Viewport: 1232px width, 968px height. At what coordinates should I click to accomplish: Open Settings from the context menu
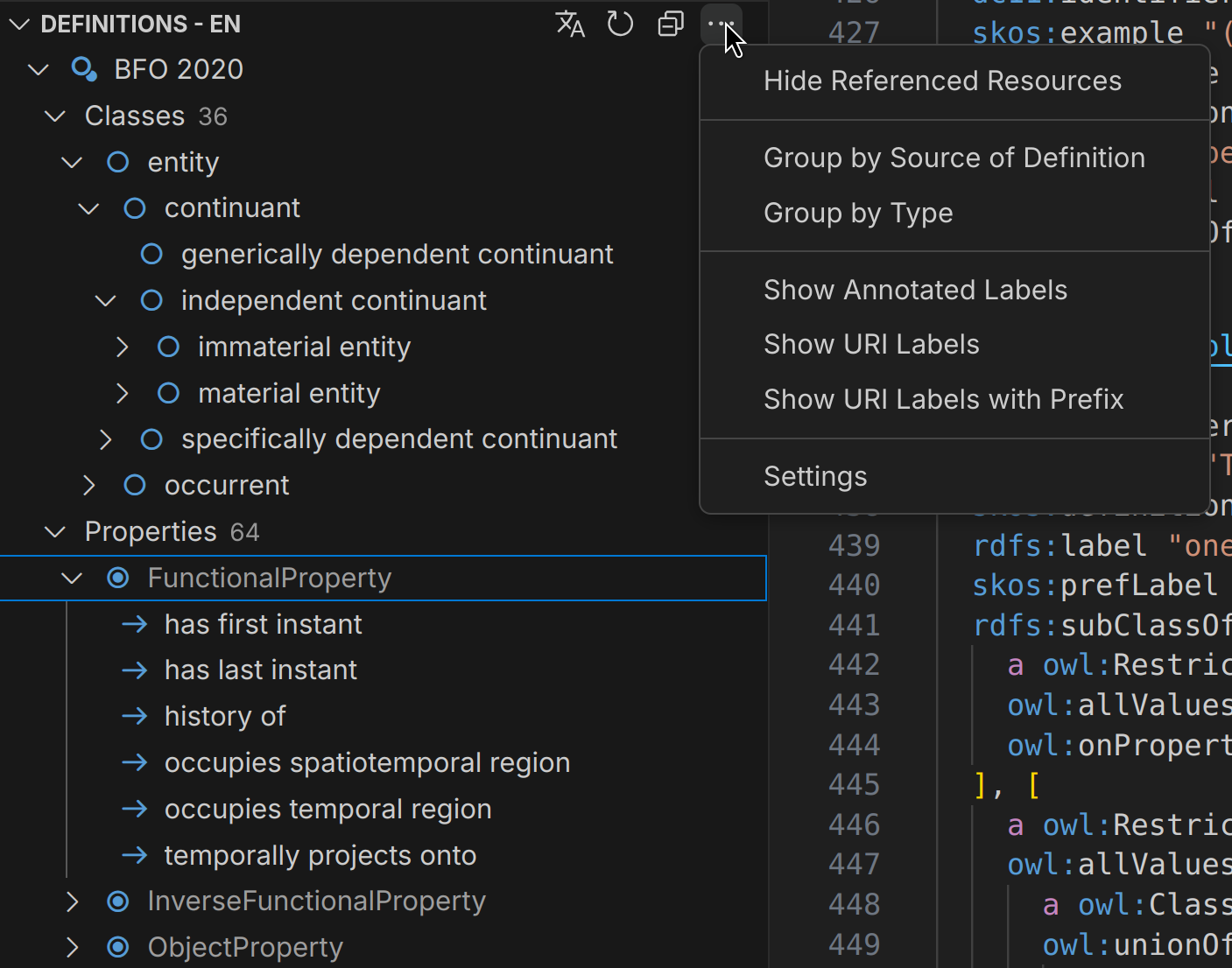click(x=815, y=476)
